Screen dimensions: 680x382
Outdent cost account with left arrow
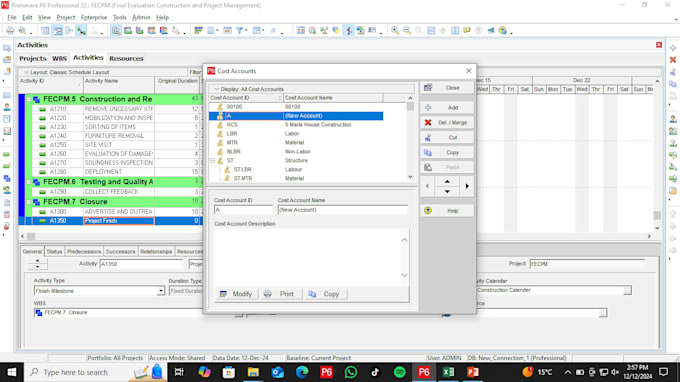[427, 186]
